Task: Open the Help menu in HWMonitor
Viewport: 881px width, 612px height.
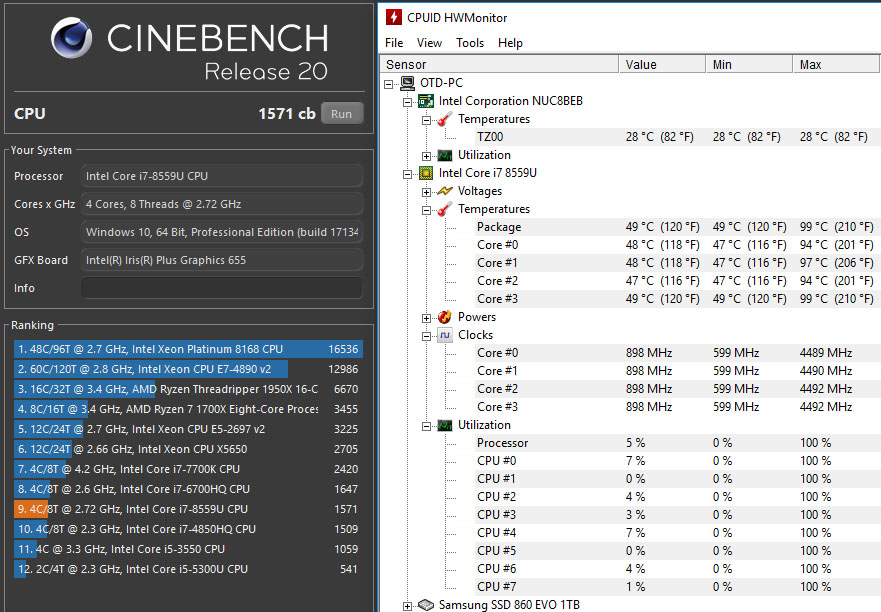Action: click(x=510, y=43)
